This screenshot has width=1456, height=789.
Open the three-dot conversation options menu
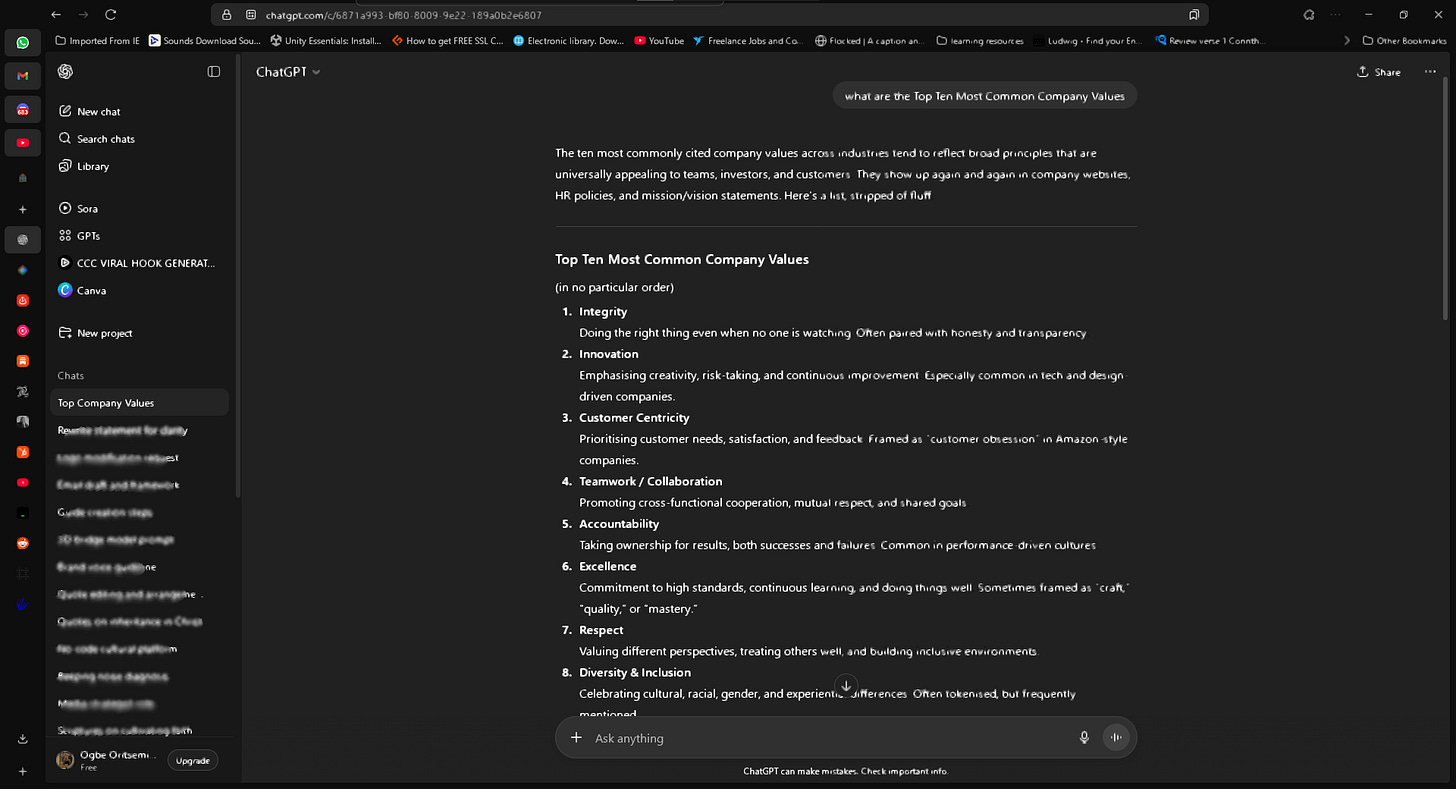click(x=1430, y=72)
